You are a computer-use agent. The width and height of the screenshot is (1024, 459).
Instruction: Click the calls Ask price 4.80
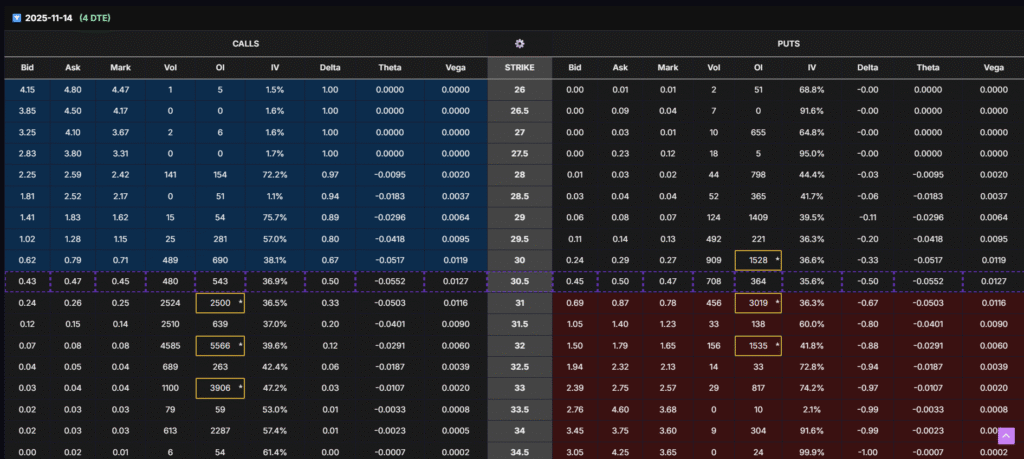point(72,89)
